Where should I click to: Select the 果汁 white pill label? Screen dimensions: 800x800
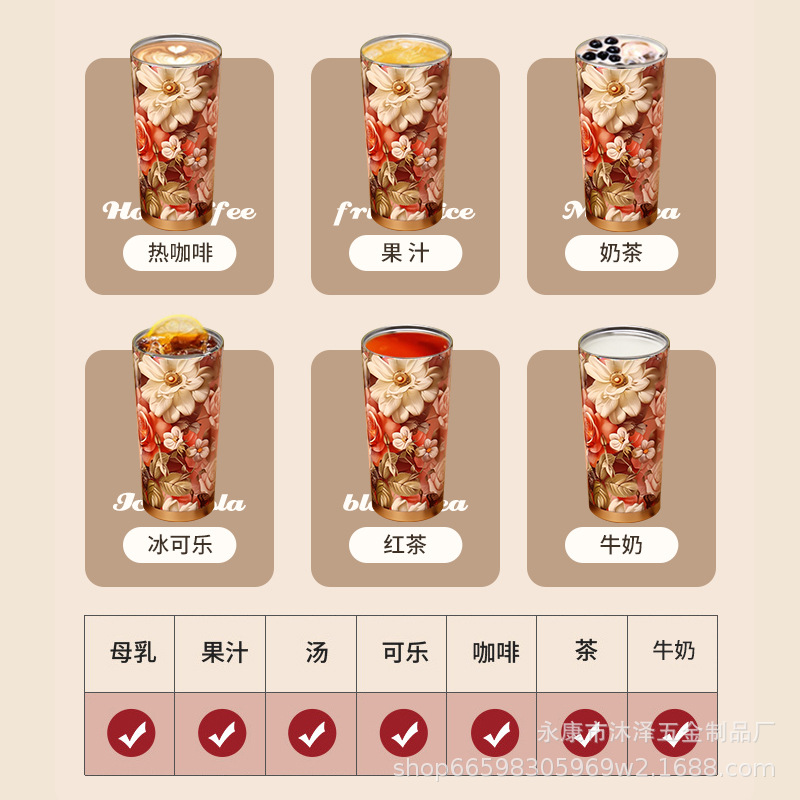pos(406,253)
